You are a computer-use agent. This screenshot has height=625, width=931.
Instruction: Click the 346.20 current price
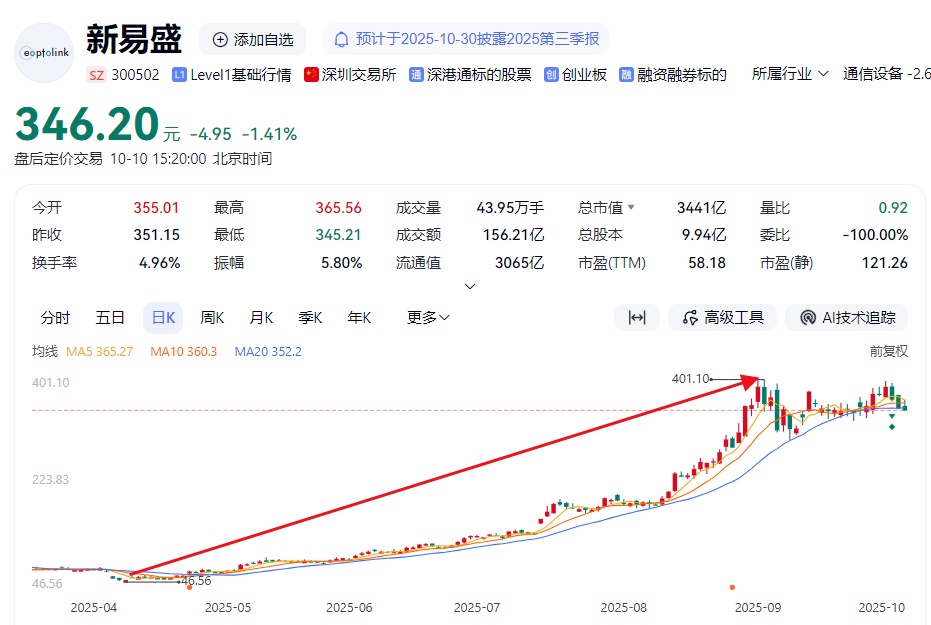pyautogui.click(x=87, y=125)
